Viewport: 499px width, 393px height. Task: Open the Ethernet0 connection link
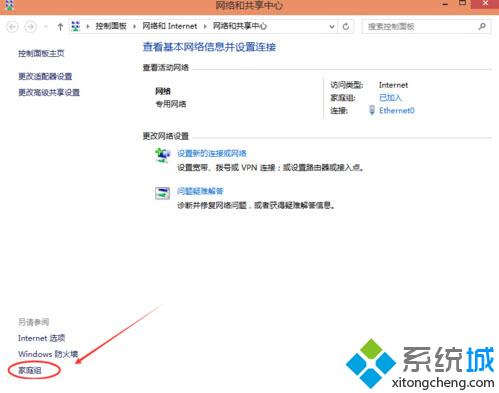(397, 110)
